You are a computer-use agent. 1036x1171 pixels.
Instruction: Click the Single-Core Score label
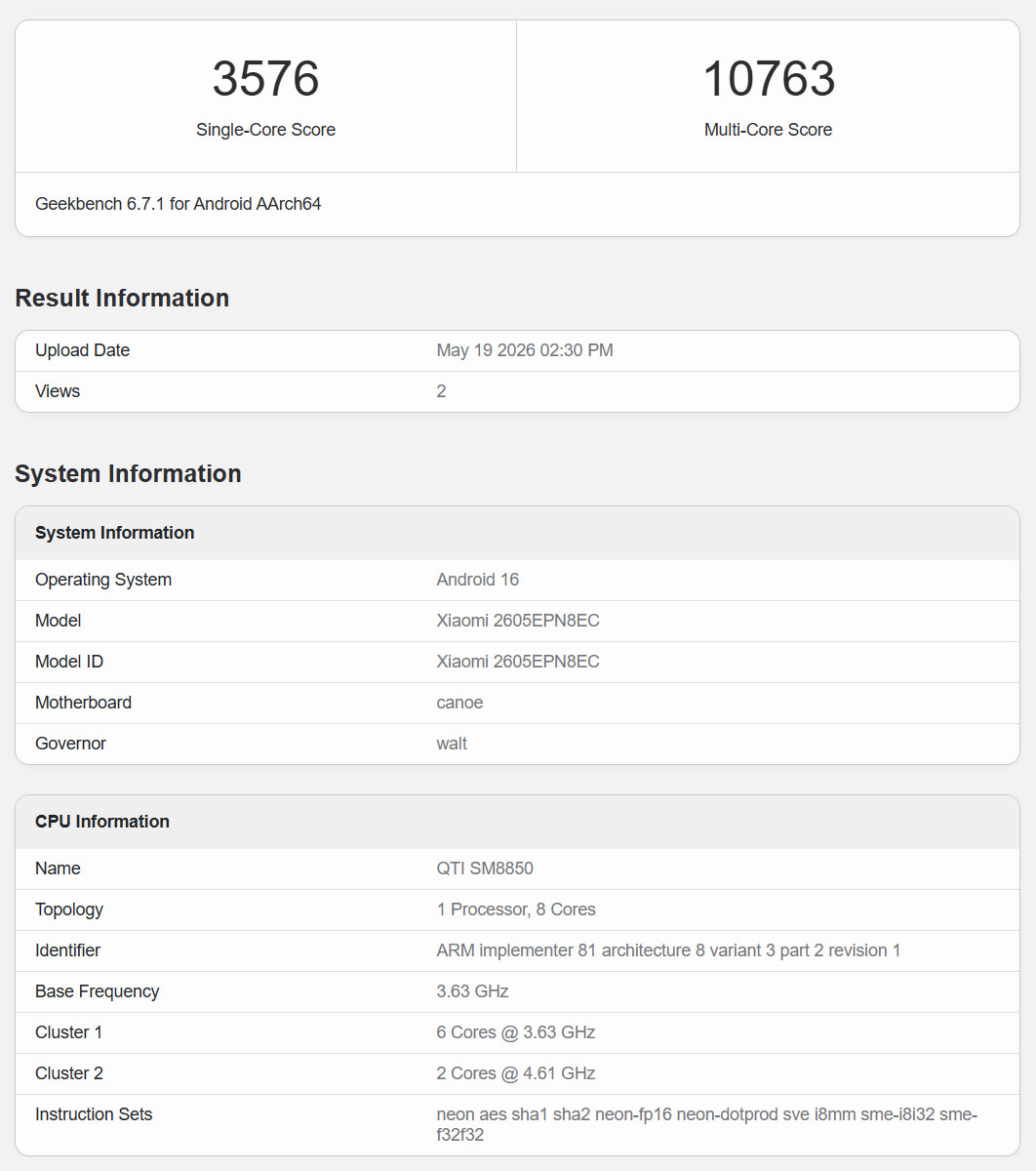(x=265, y=130)
